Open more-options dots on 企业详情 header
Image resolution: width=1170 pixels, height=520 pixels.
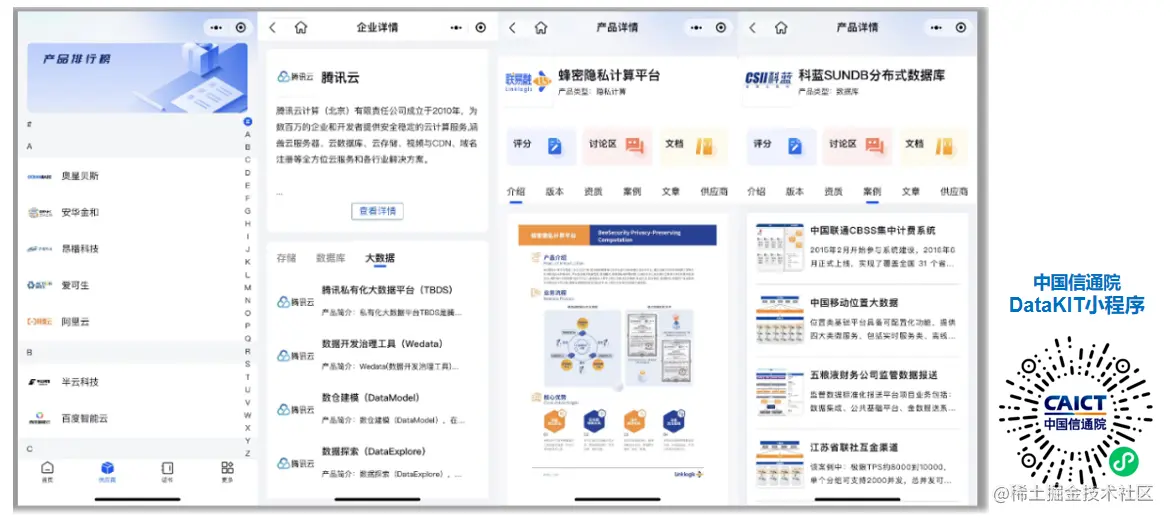[457, 28]
